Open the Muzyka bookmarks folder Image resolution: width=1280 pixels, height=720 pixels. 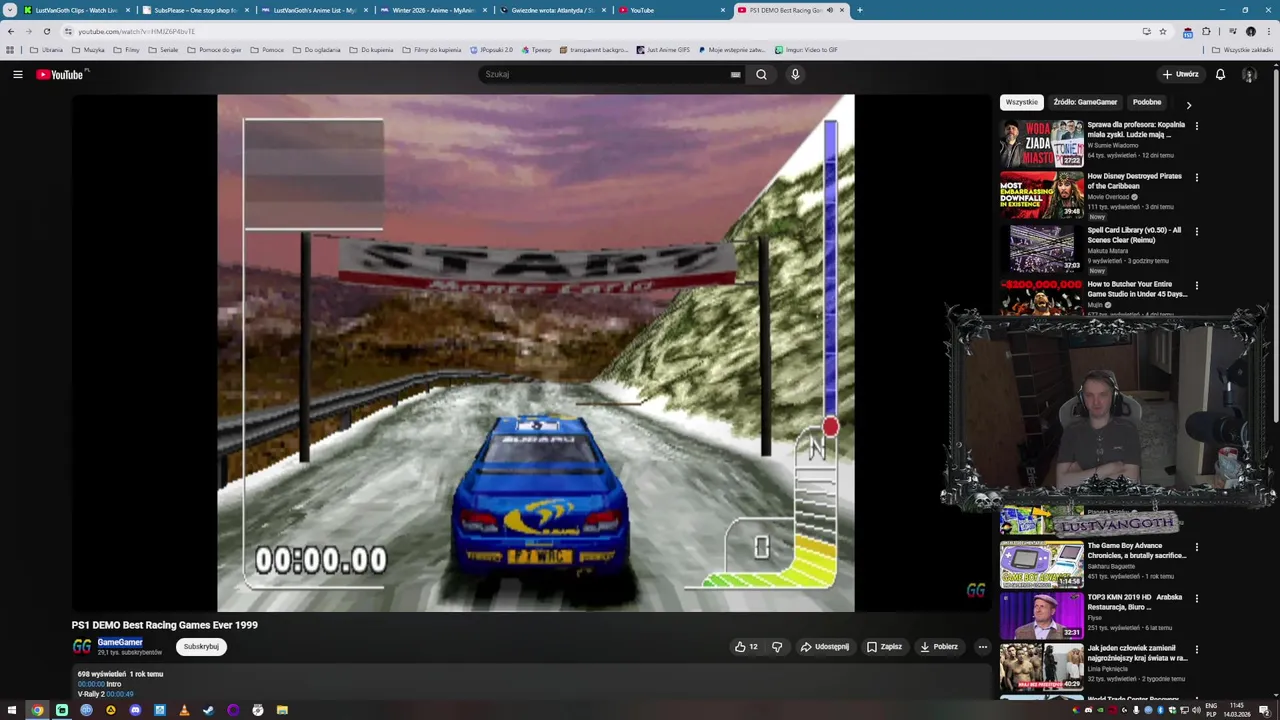[x=88, y=49]
